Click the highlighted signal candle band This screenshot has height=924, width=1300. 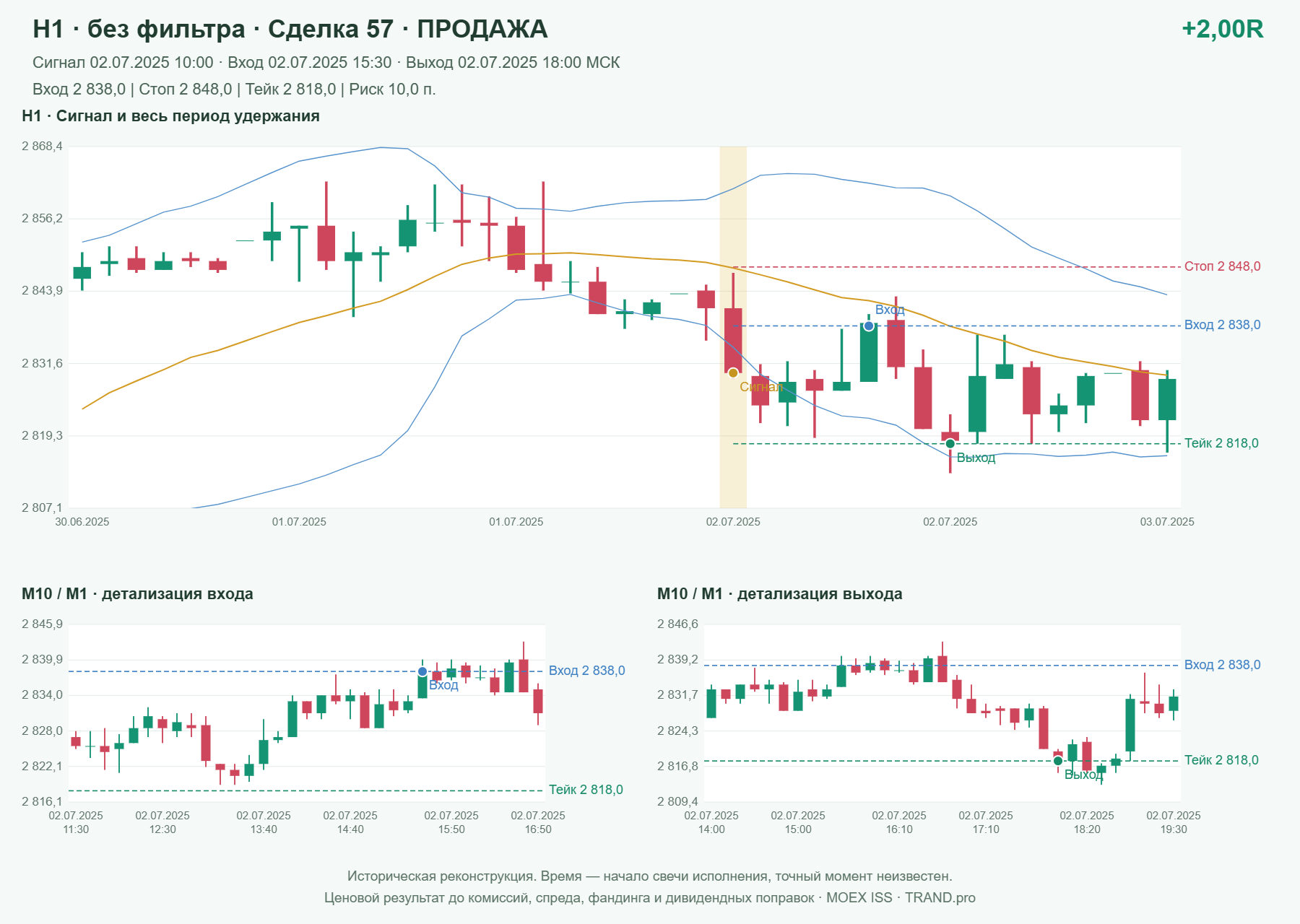click(x=733, y=327)
